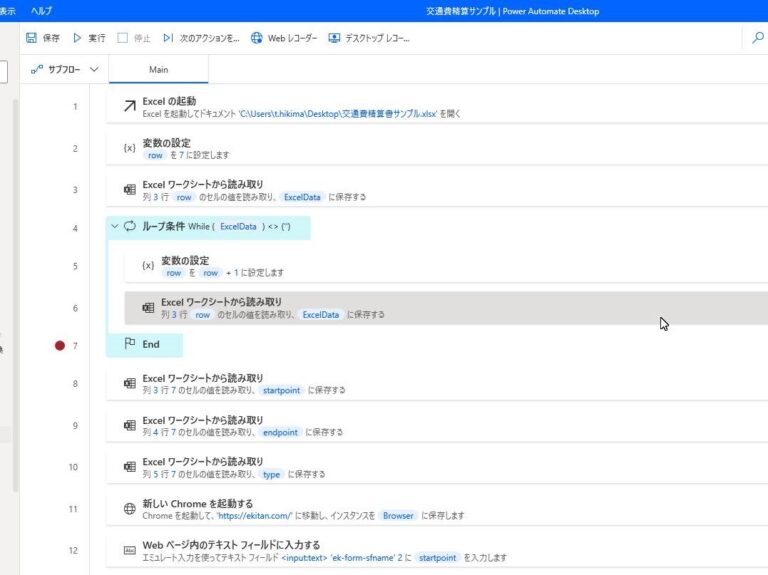Click the left panel vertical scrollbar
The image size is (768, 575).
(16, 295)
